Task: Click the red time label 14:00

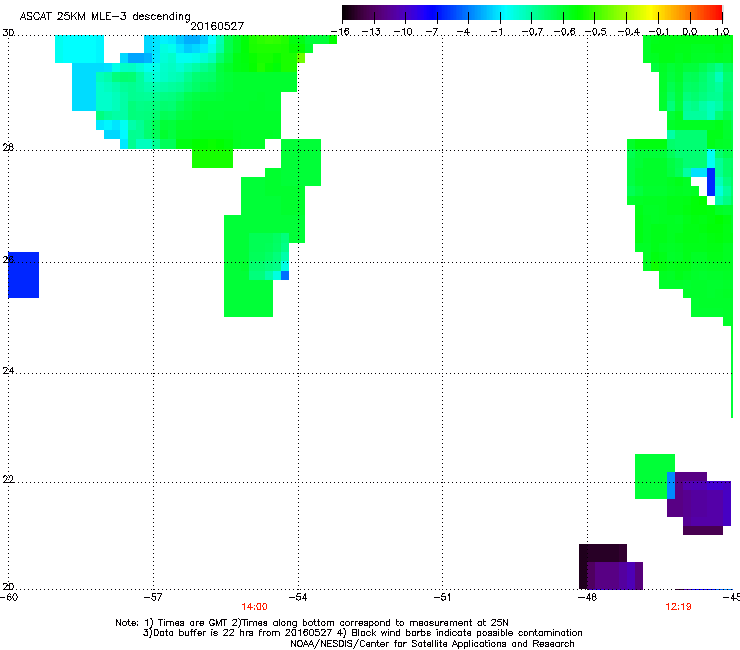Action: pyautogui.click(x=254, y=607)
